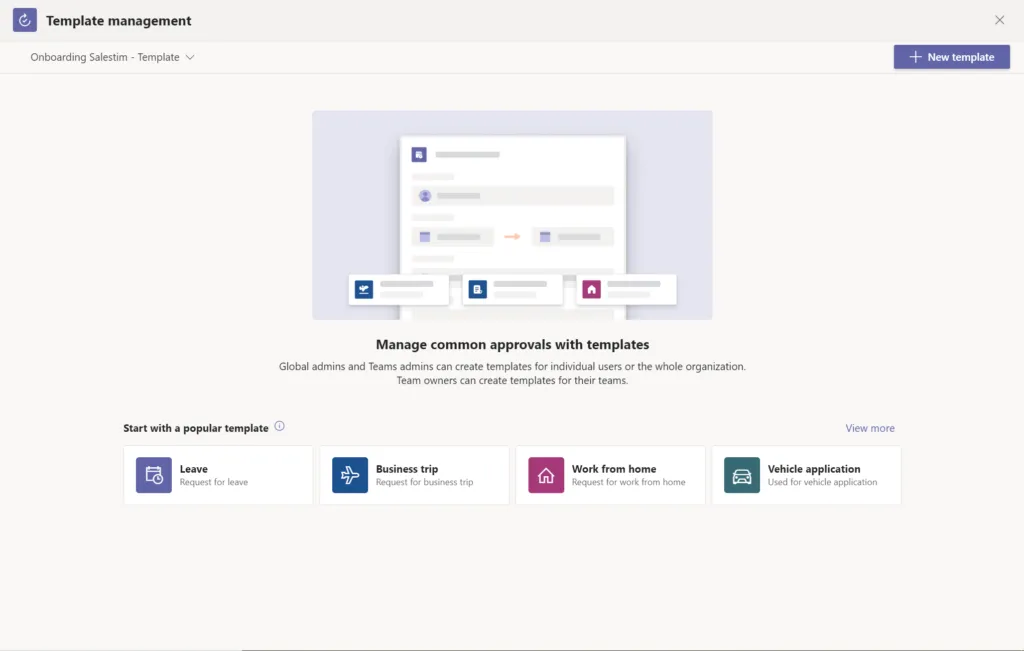Select the Business trip template title

click(x=407, y=469)
